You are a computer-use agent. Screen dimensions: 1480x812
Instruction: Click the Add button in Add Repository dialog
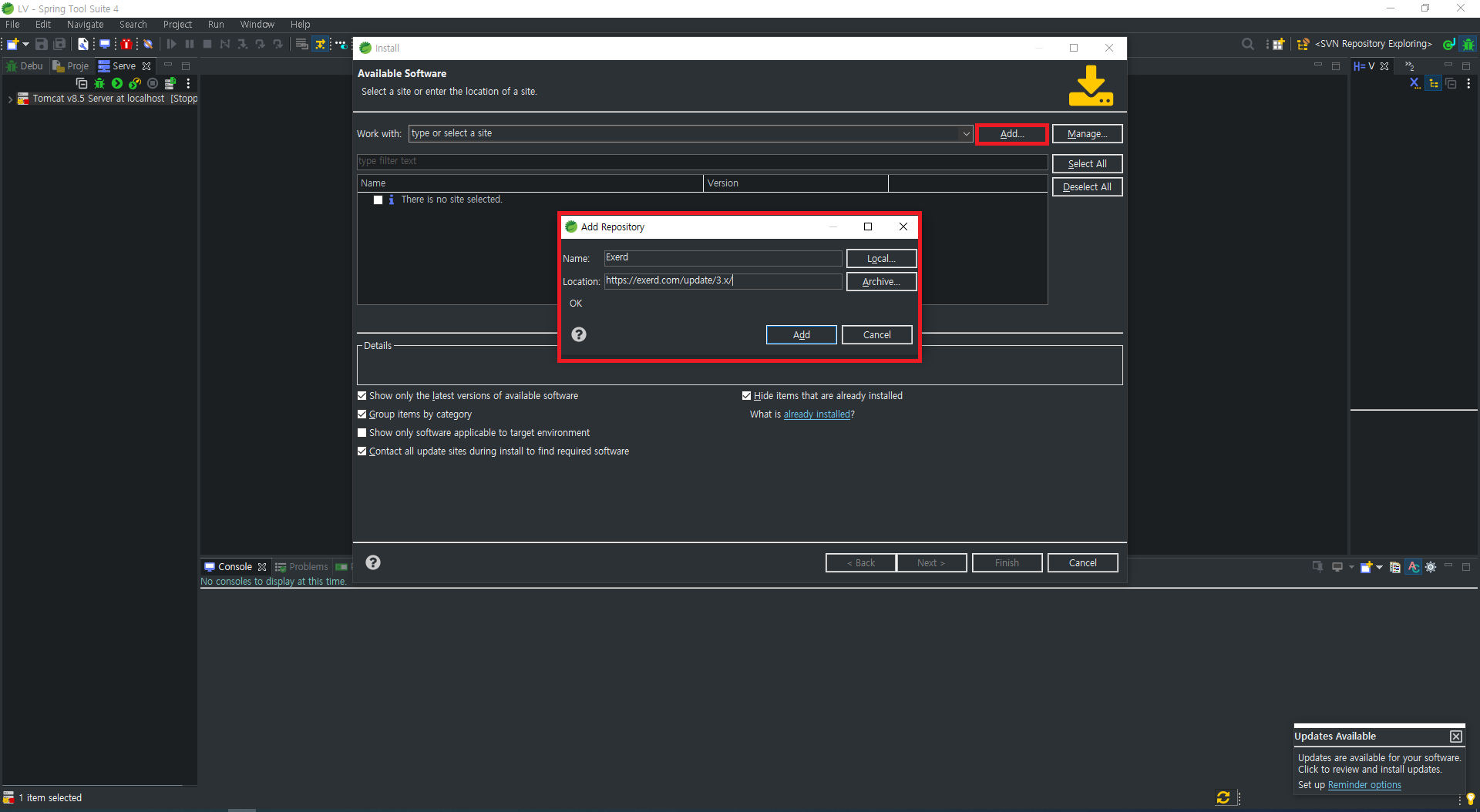point(801,335)
